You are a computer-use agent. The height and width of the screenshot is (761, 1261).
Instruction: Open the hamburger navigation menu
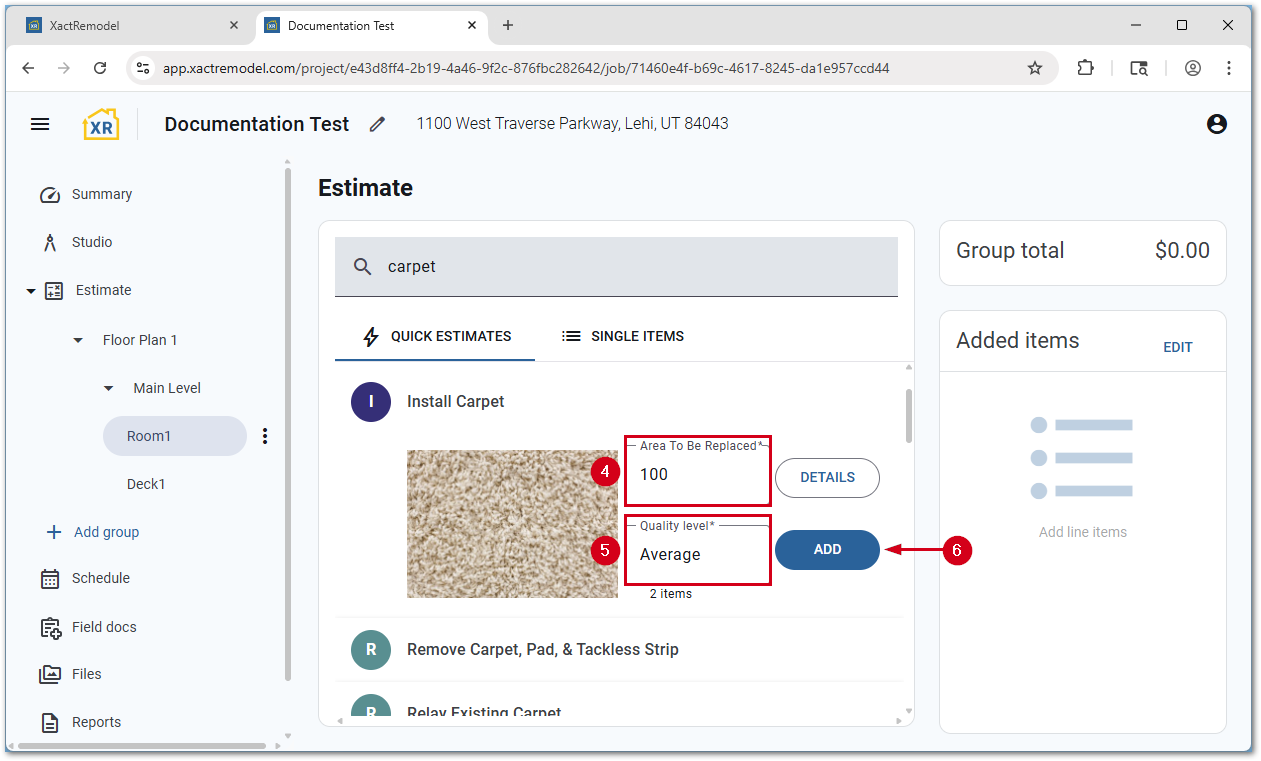[x=40, y=124]
